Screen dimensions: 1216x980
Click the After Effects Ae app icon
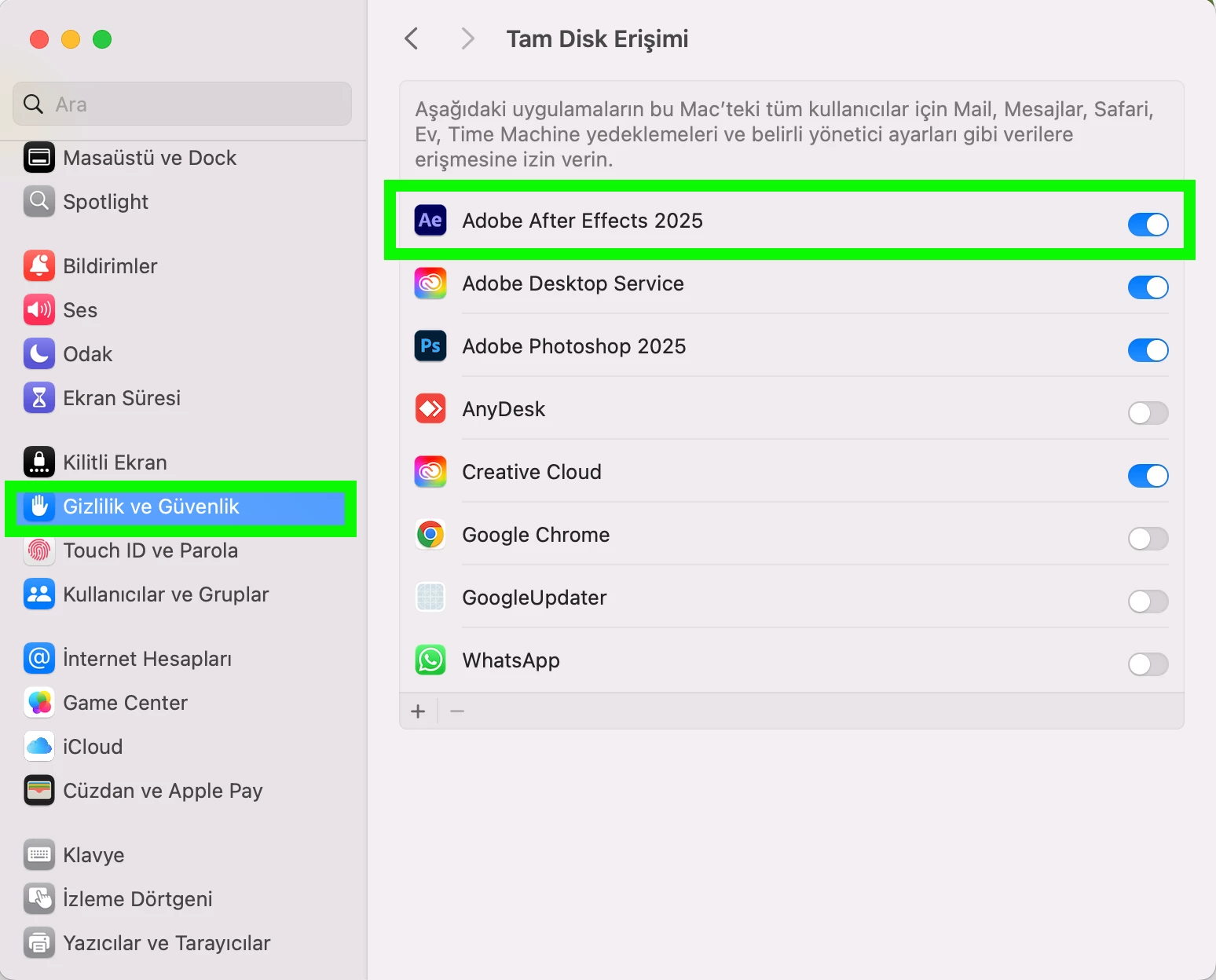[430, 221]
